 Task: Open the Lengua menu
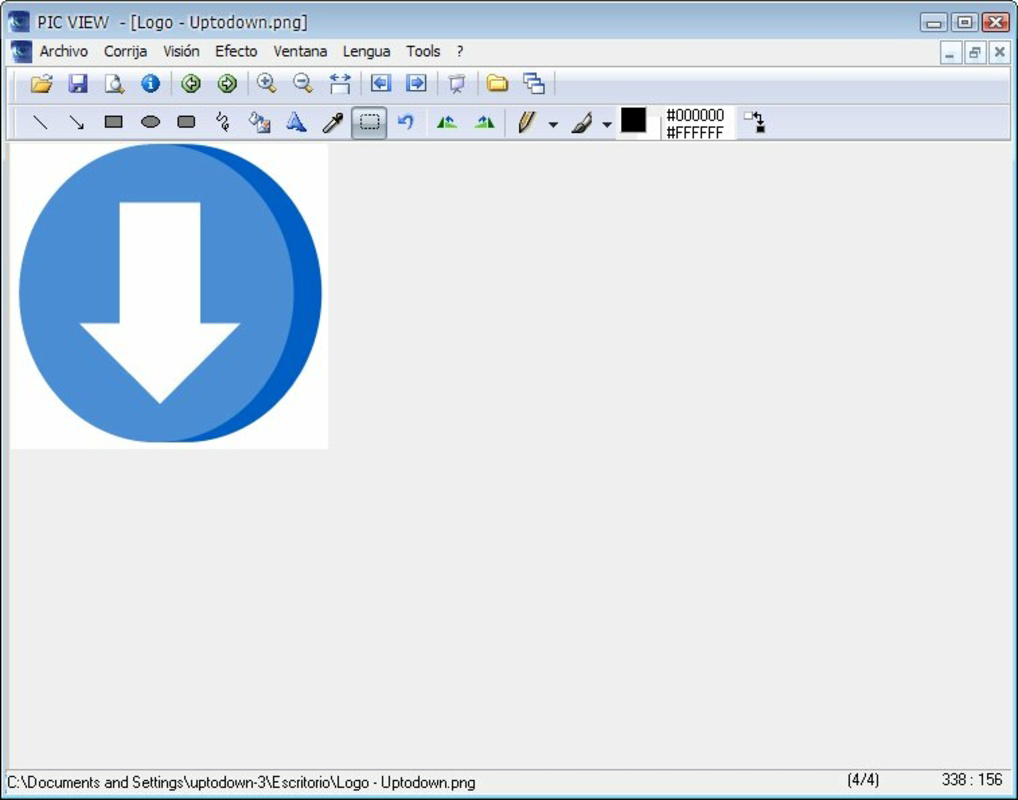pyautogui.click(x=367, y=51)
